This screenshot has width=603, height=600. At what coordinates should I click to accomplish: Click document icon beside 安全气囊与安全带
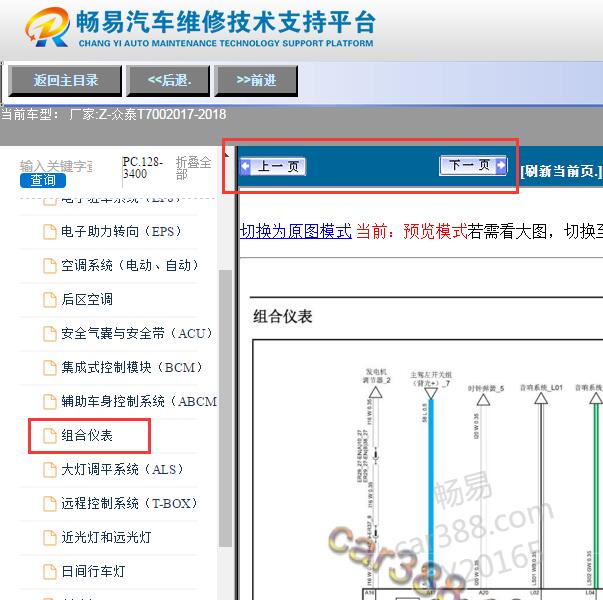pos(50,333)
